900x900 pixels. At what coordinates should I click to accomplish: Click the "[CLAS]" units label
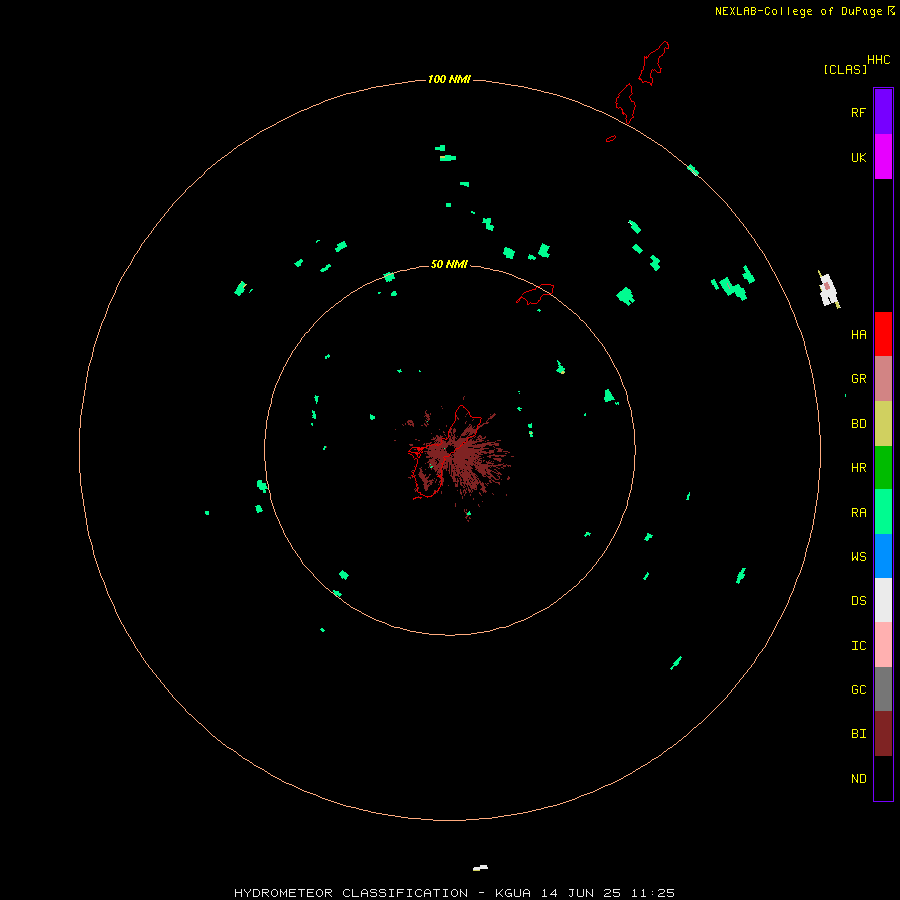(845, 70)
